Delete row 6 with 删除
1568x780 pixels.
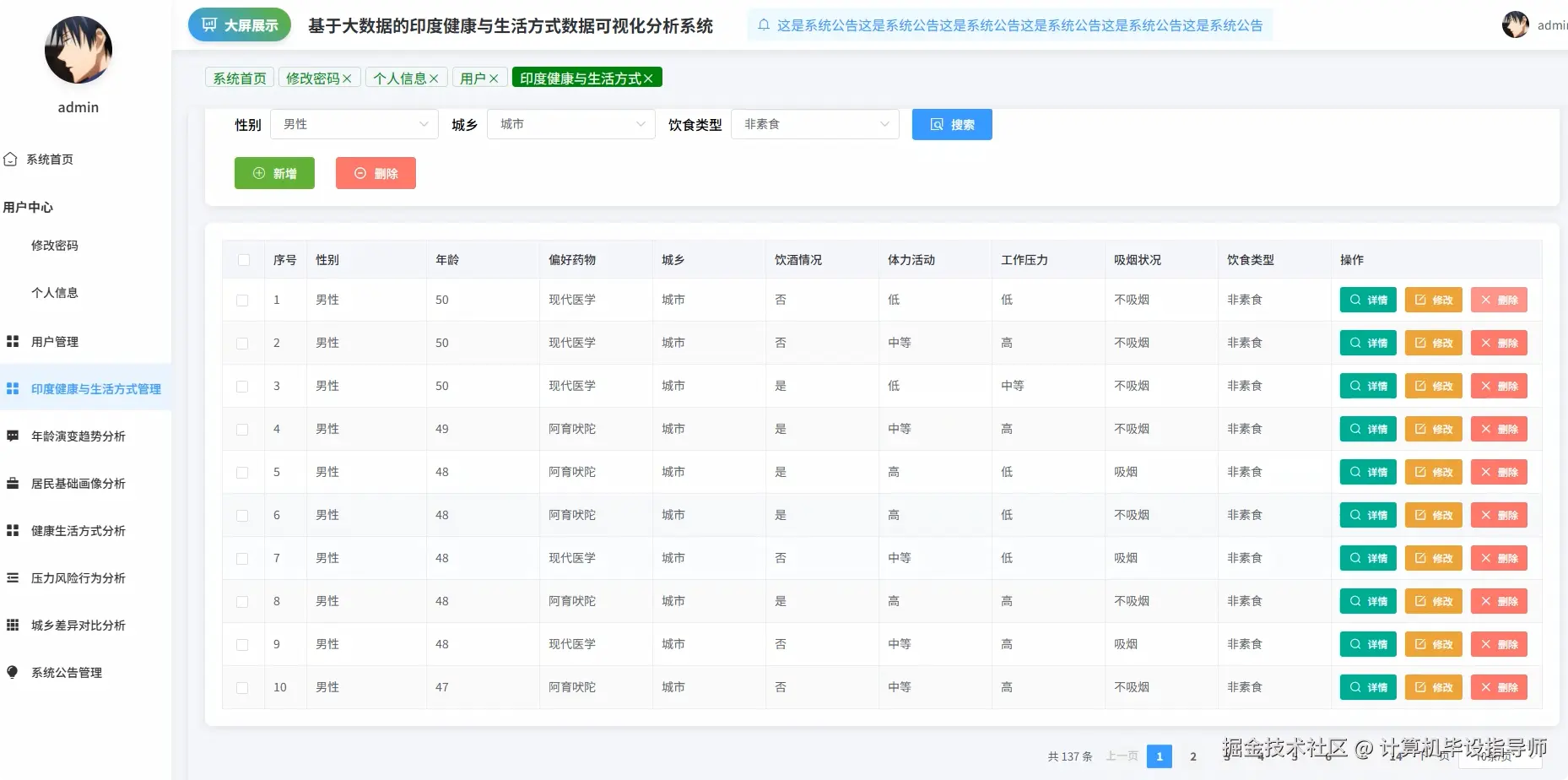click(x=1499, y=515)
